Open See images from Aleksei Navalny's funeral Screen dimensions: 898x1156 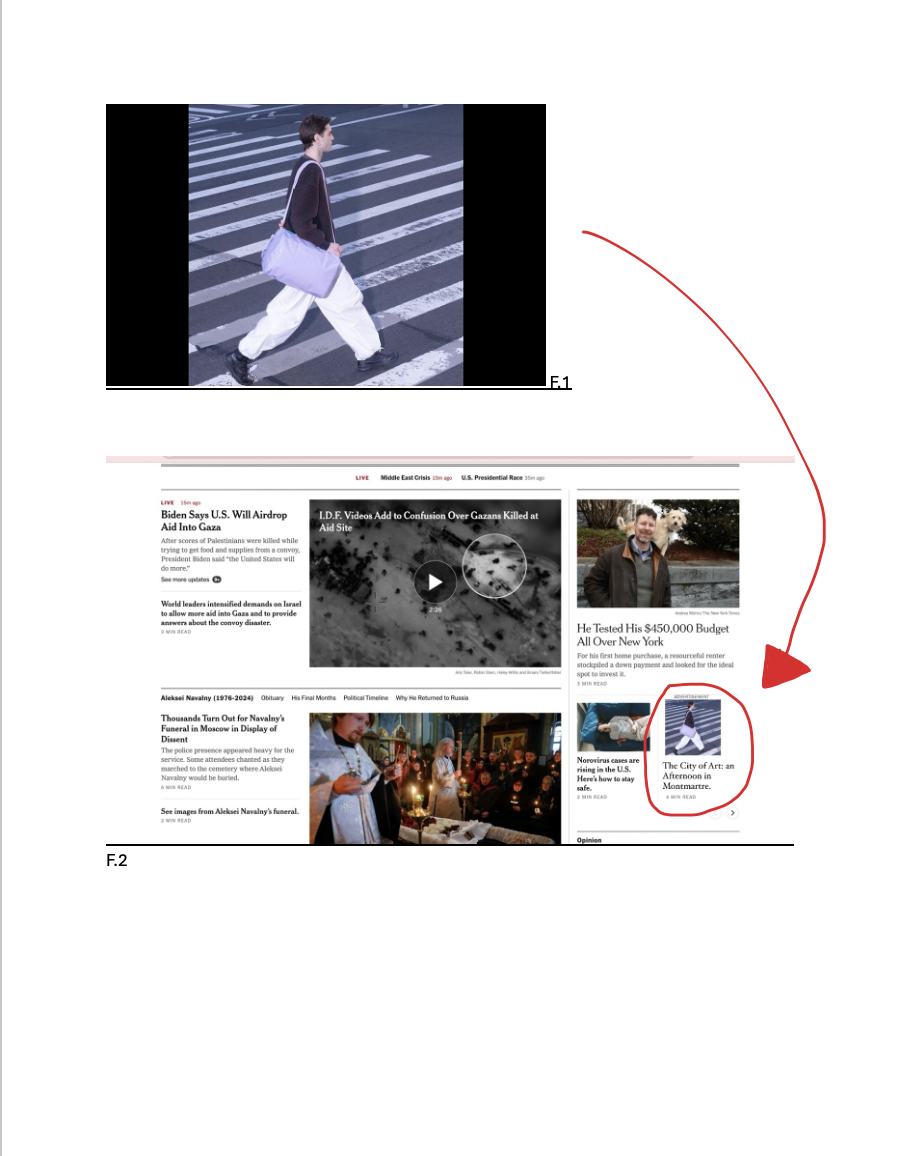[x=230, y=811]
